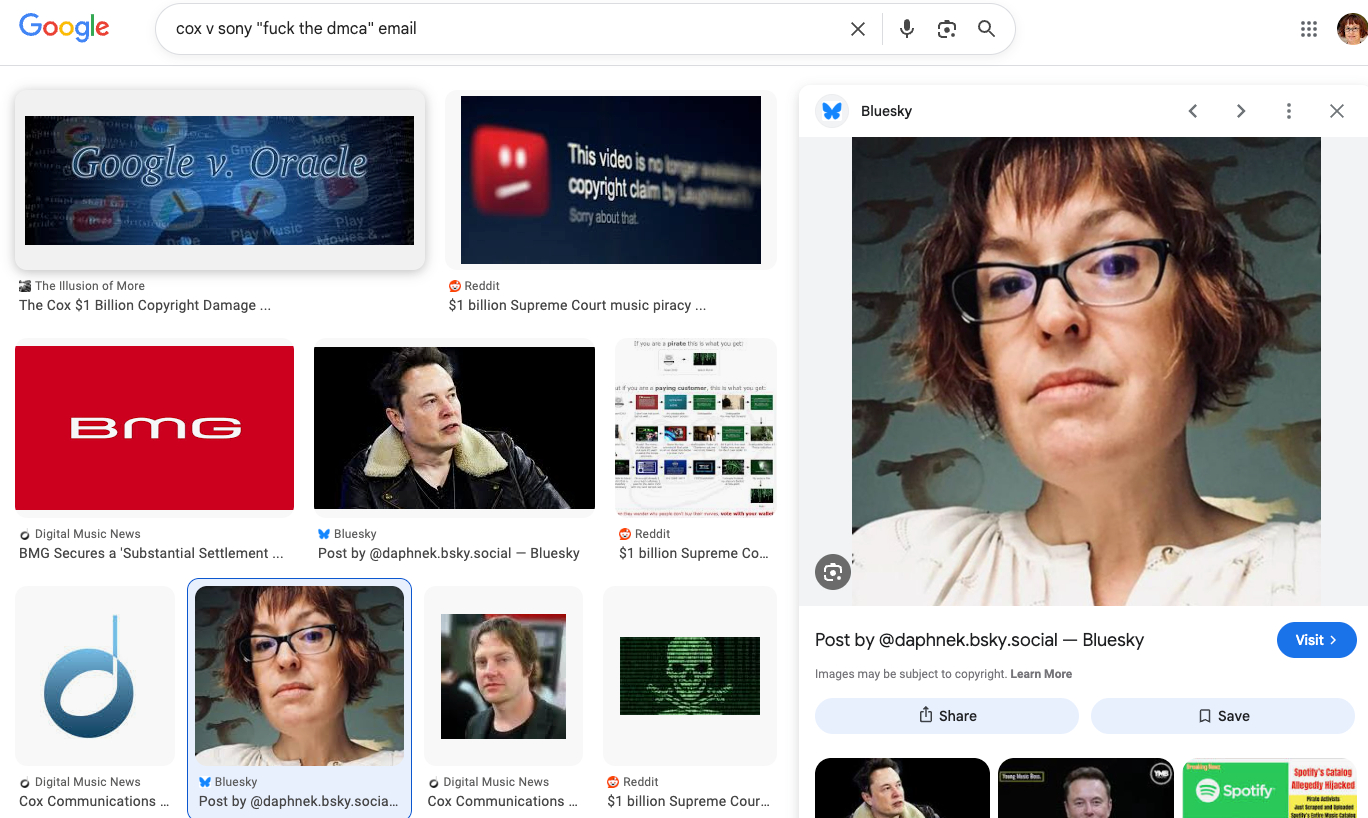
Task: Save the image with Save button
Action: pyautogui.click(x=1223, y=716)
